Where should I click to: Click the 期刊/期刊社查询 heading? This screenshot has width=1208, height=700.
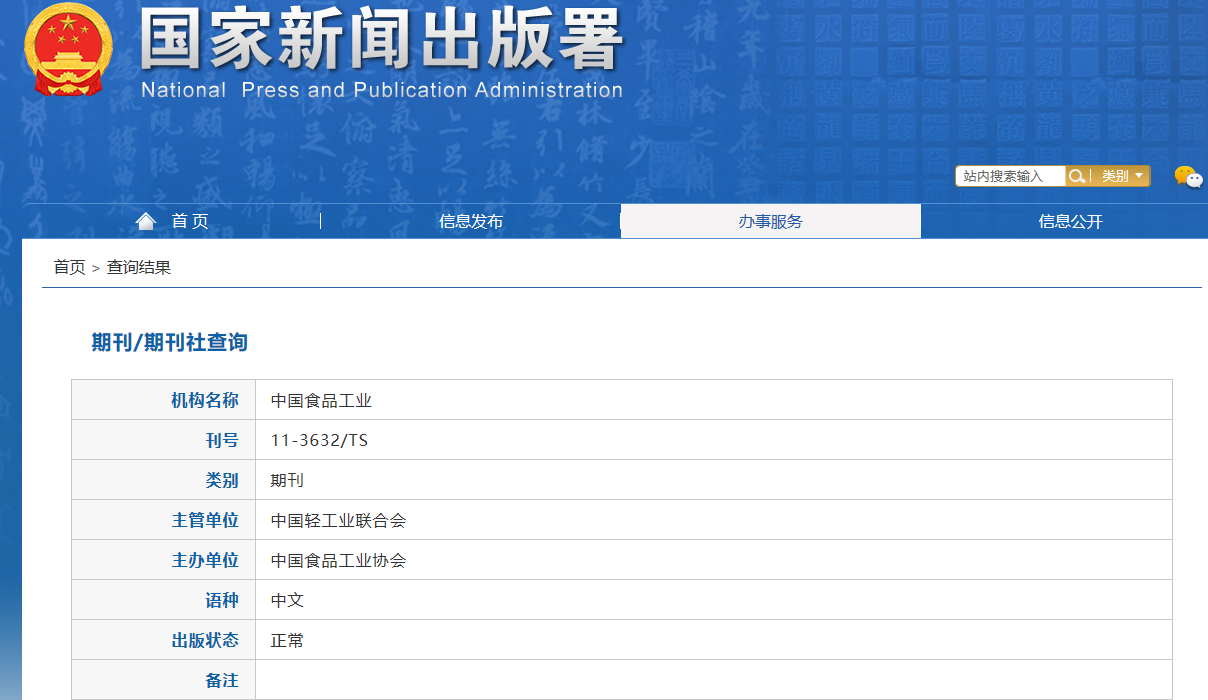coord(170,342)
